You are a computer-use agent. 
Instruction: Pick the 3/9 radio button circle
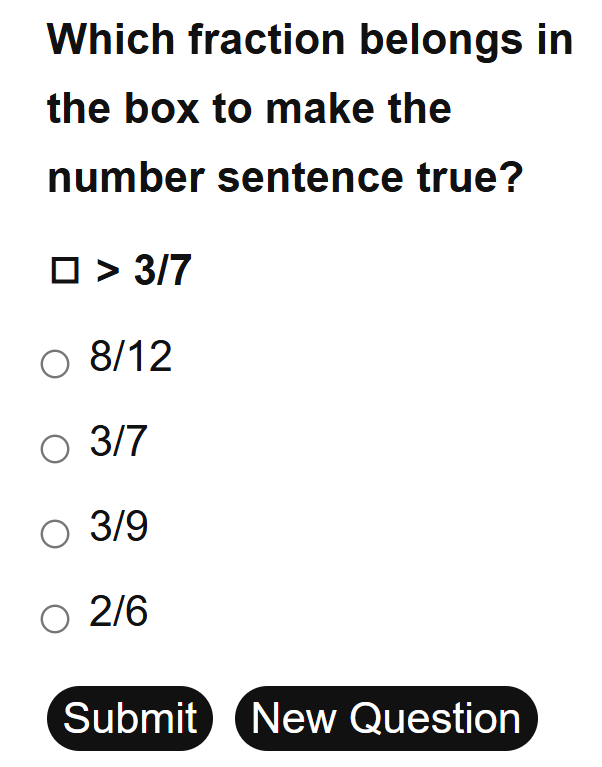tap(55, 534)
